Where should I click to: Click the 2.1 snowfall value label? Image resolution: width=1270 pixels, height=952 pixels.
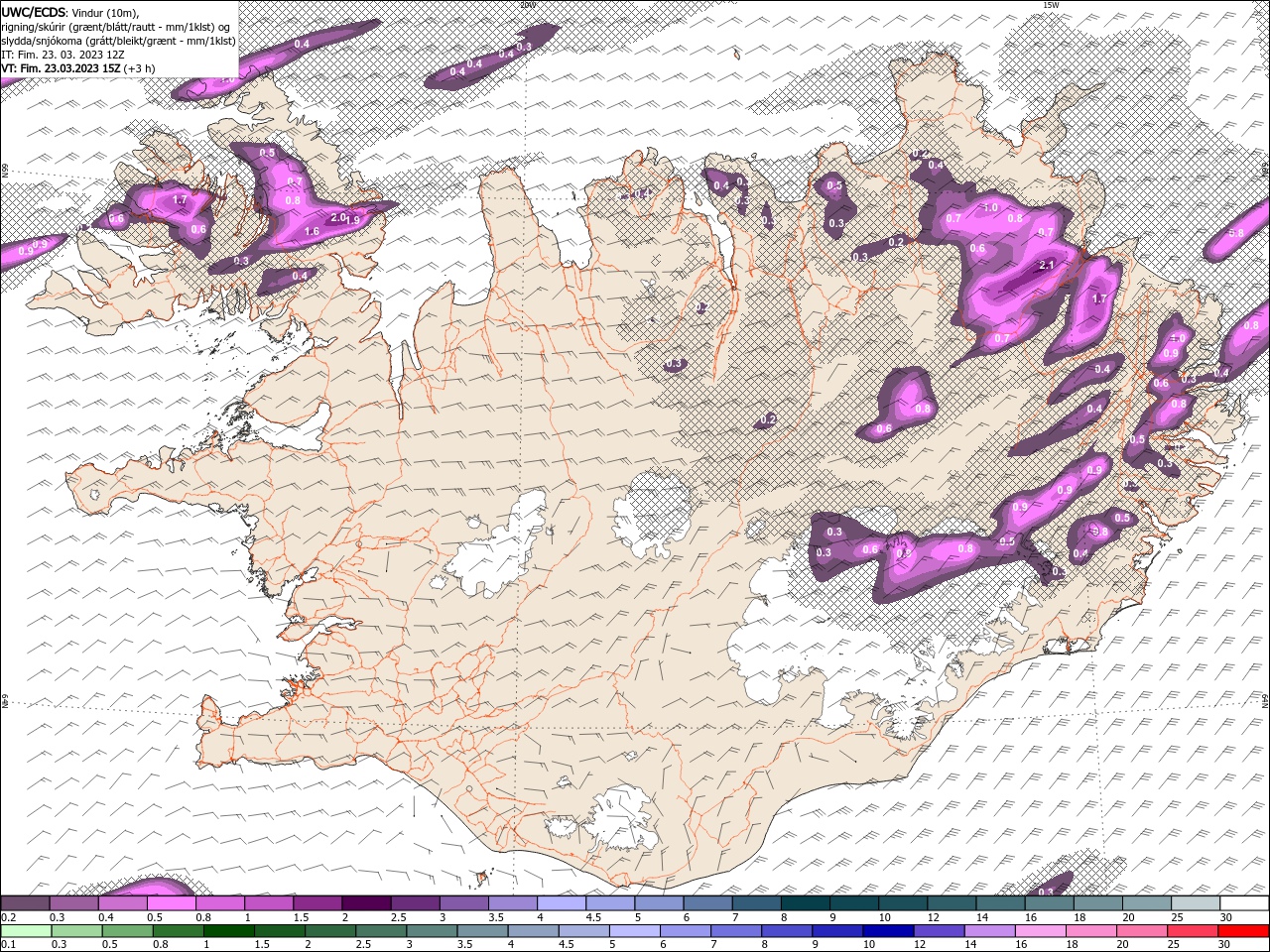[1046, 266]
